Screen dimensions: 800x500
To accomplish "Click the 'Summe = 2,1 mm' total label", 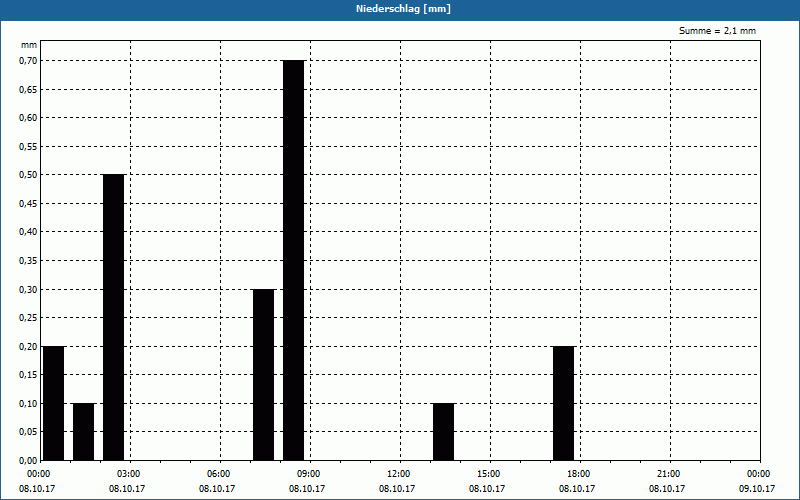I will [717, 31].
